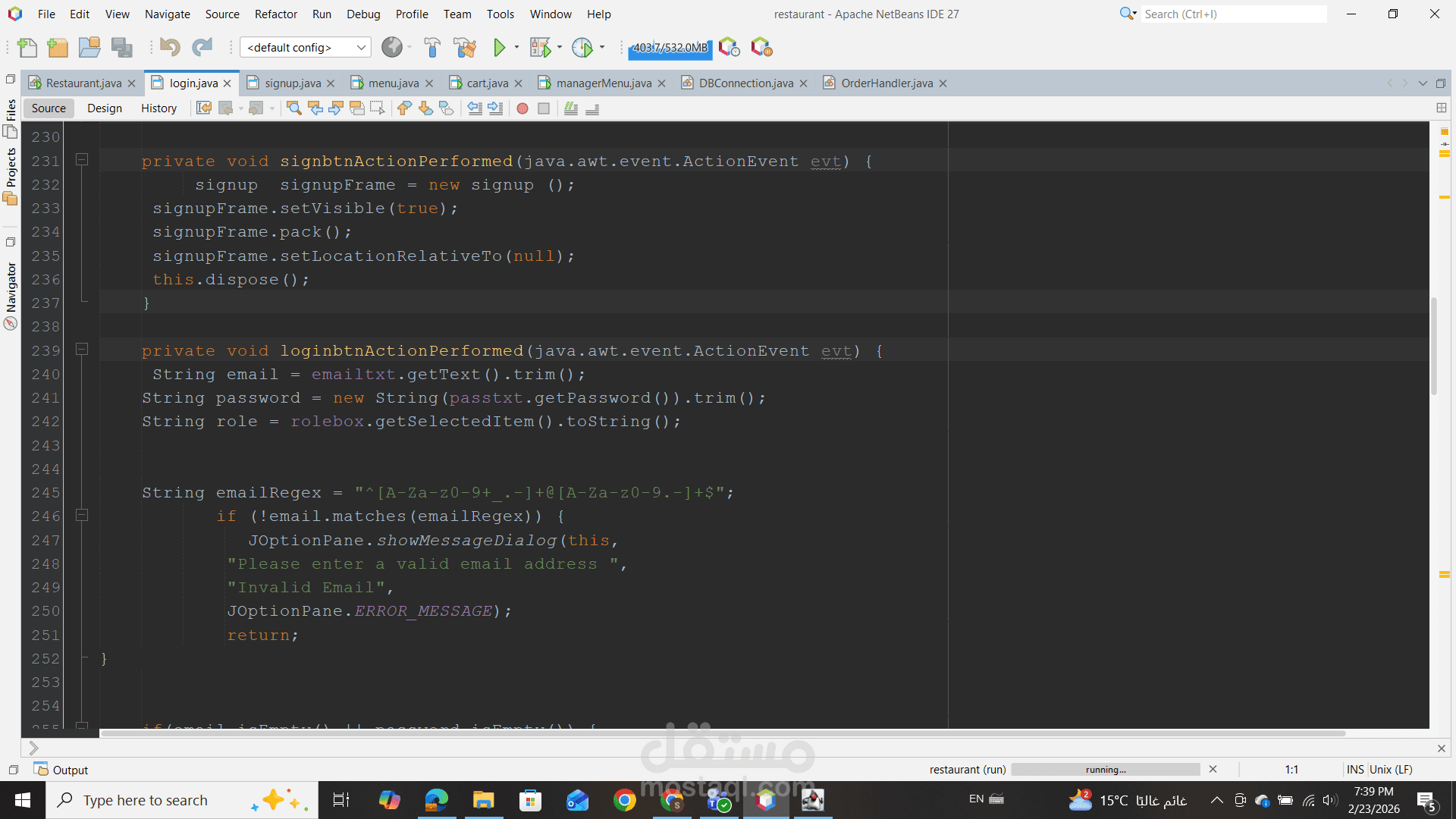Click the Find Selection magnifier icon

294,108
